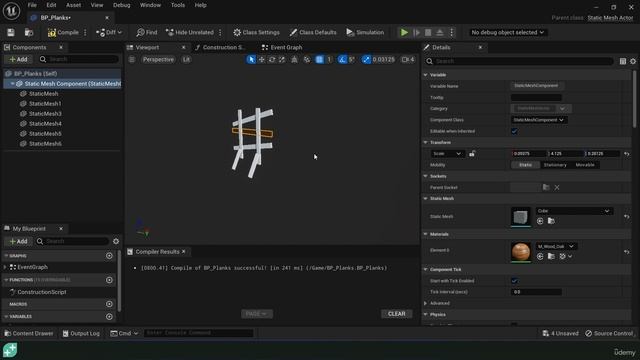
Task: Toggle grid snapping in viewport
Action: (320, 60)
